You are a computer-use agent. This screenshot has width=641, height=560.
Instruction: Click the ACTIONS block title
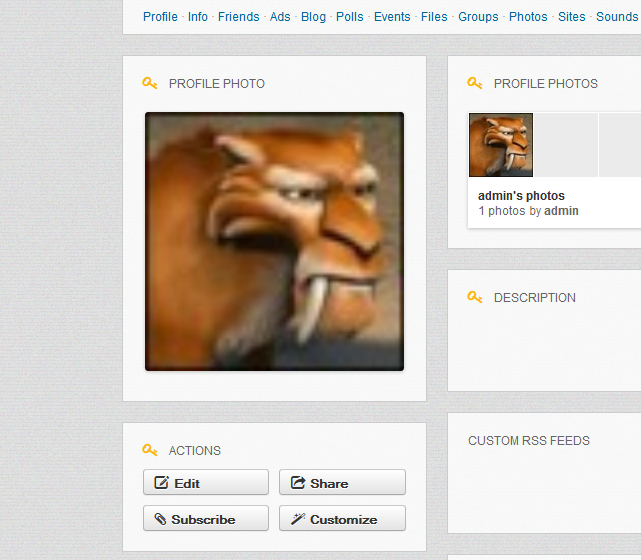click(x=195, y=450)
